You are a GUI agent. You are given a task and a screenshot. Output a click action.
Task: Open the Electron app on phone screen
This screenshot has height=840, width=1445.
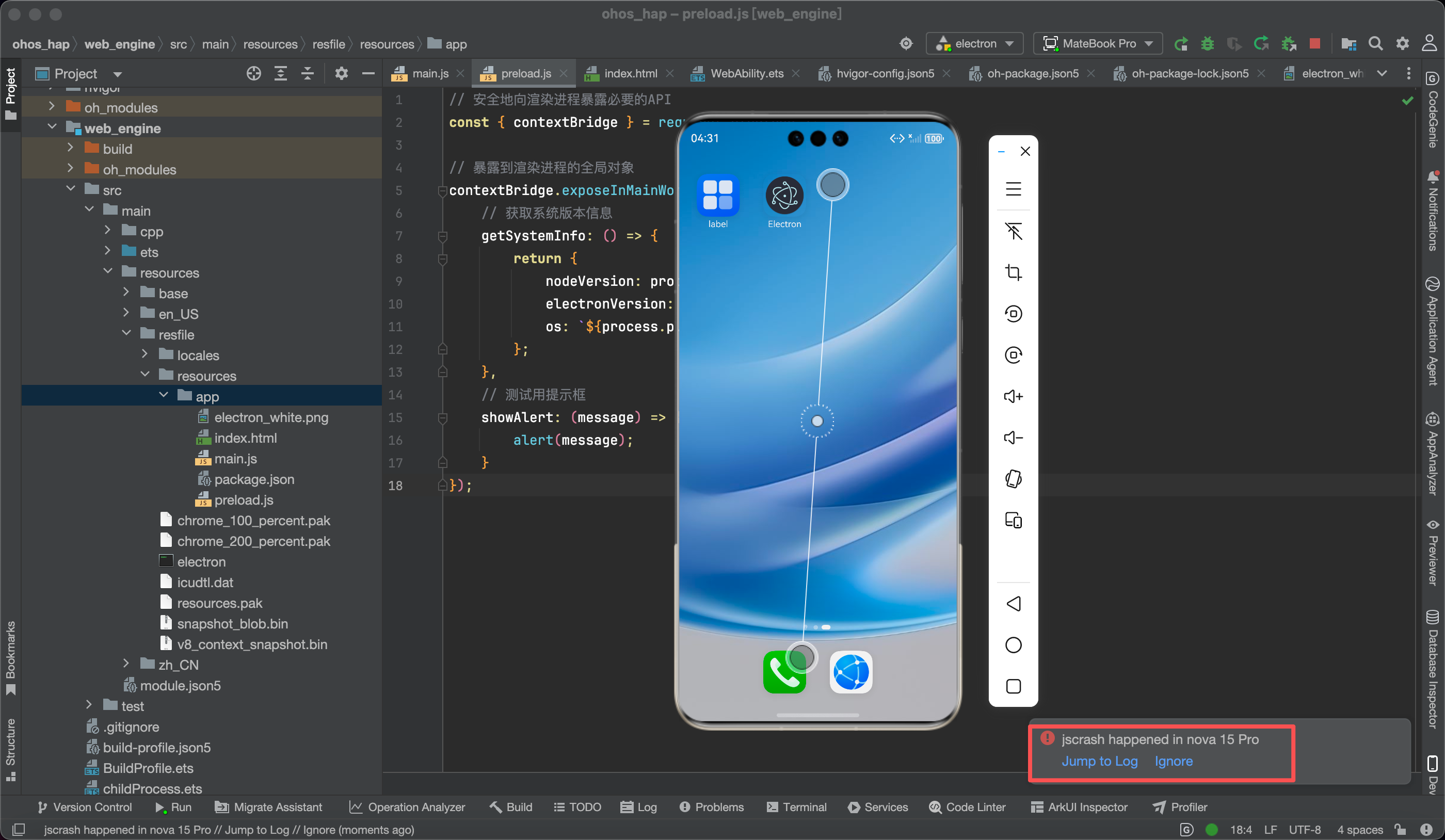pos(784,196)
